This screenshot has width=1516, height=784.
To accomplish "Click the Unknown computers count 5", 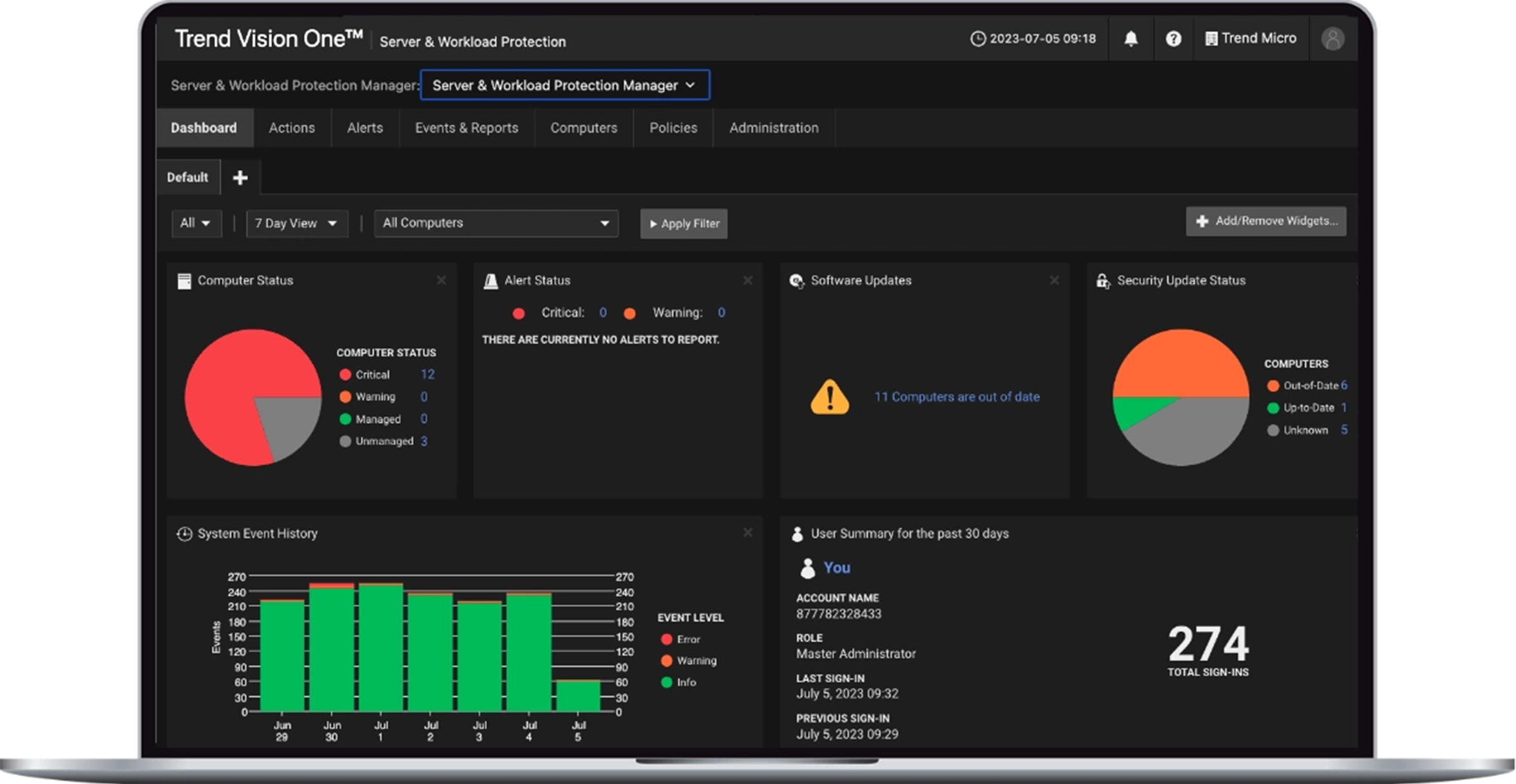I will [x=1344, y=430].
